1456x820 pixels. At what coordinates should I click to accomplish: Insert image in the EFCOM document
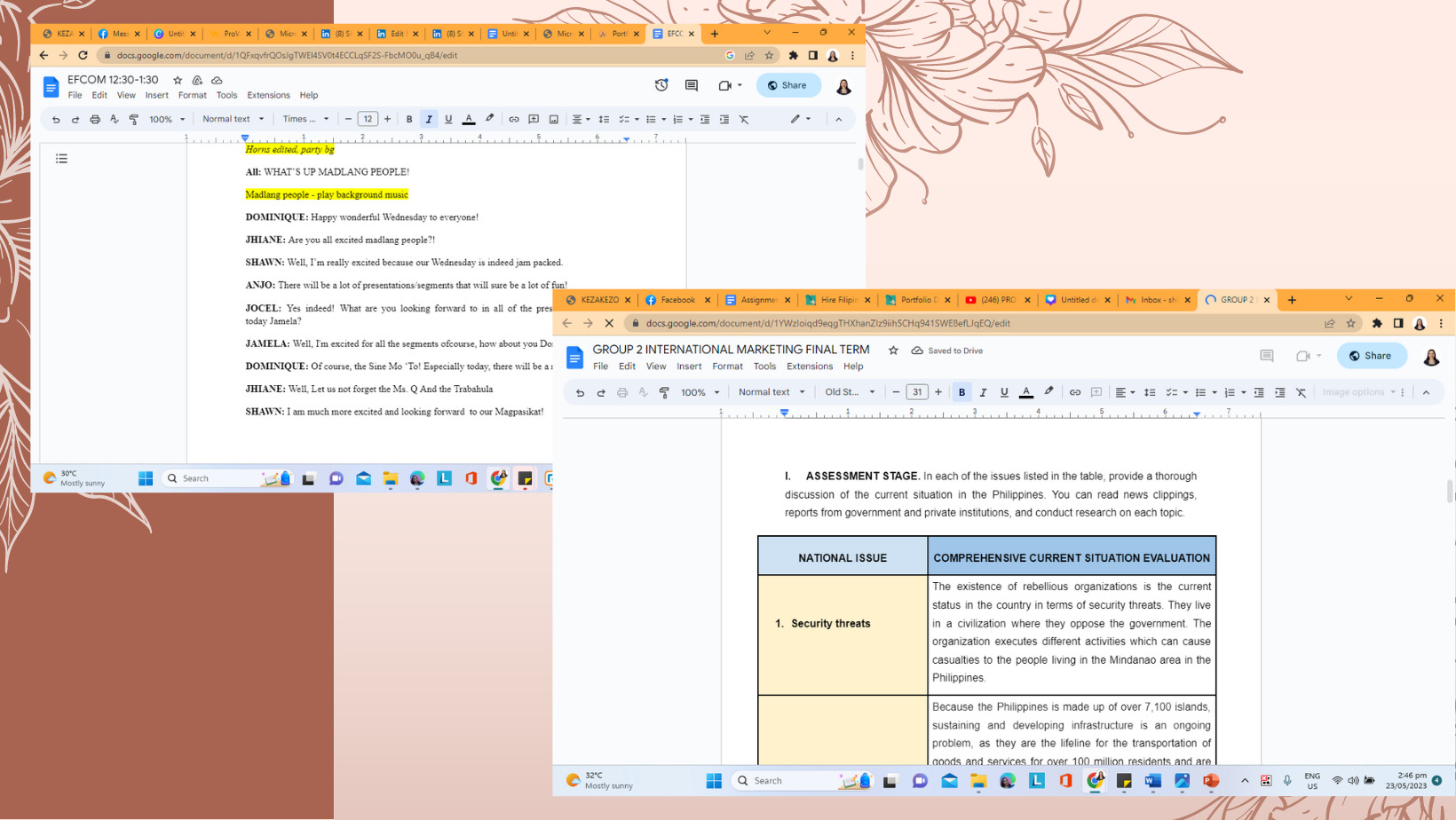[x=553, y=119]
